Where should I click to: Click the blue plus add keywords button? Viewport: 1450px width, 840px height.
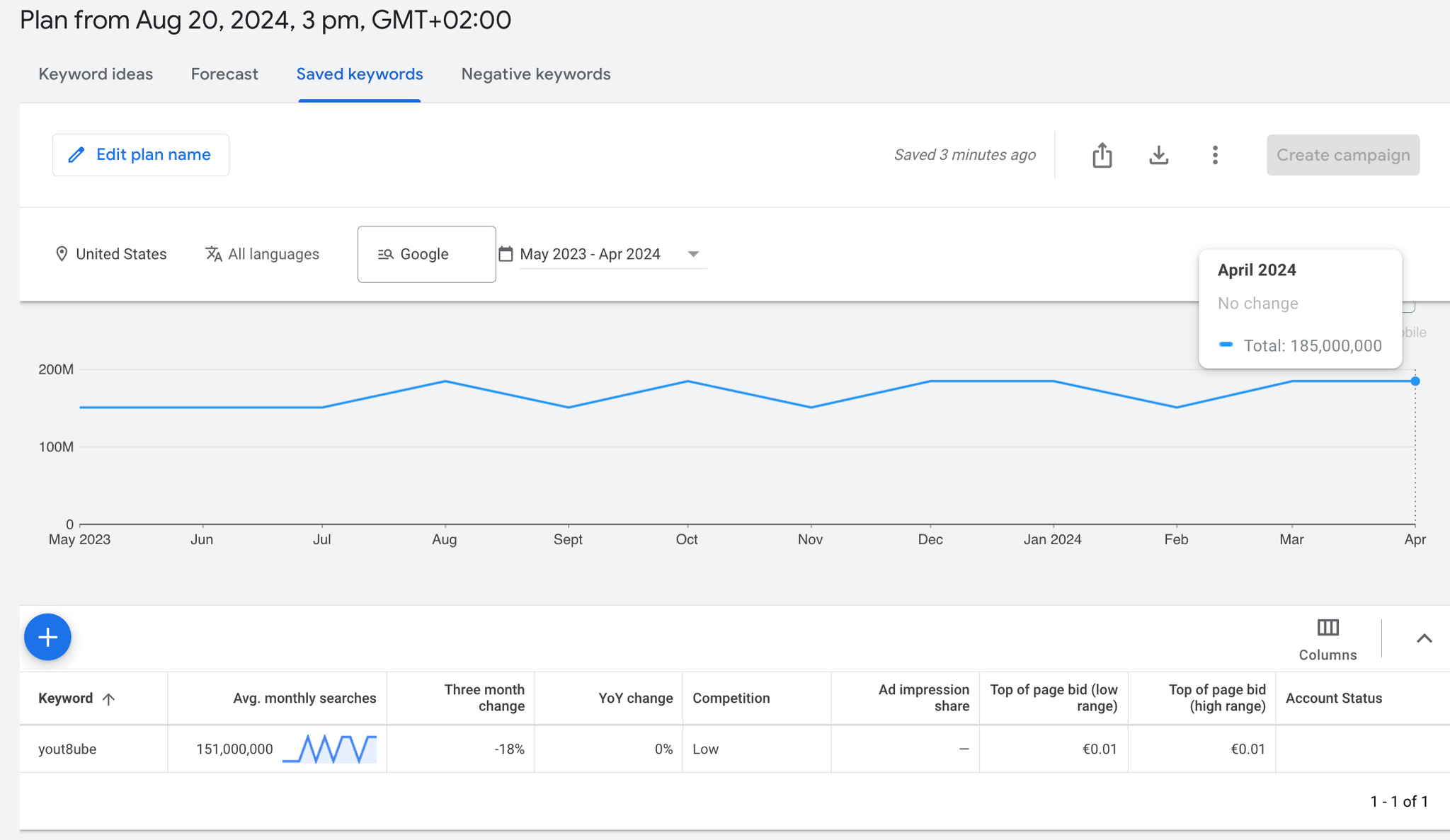tap(47, 637)
